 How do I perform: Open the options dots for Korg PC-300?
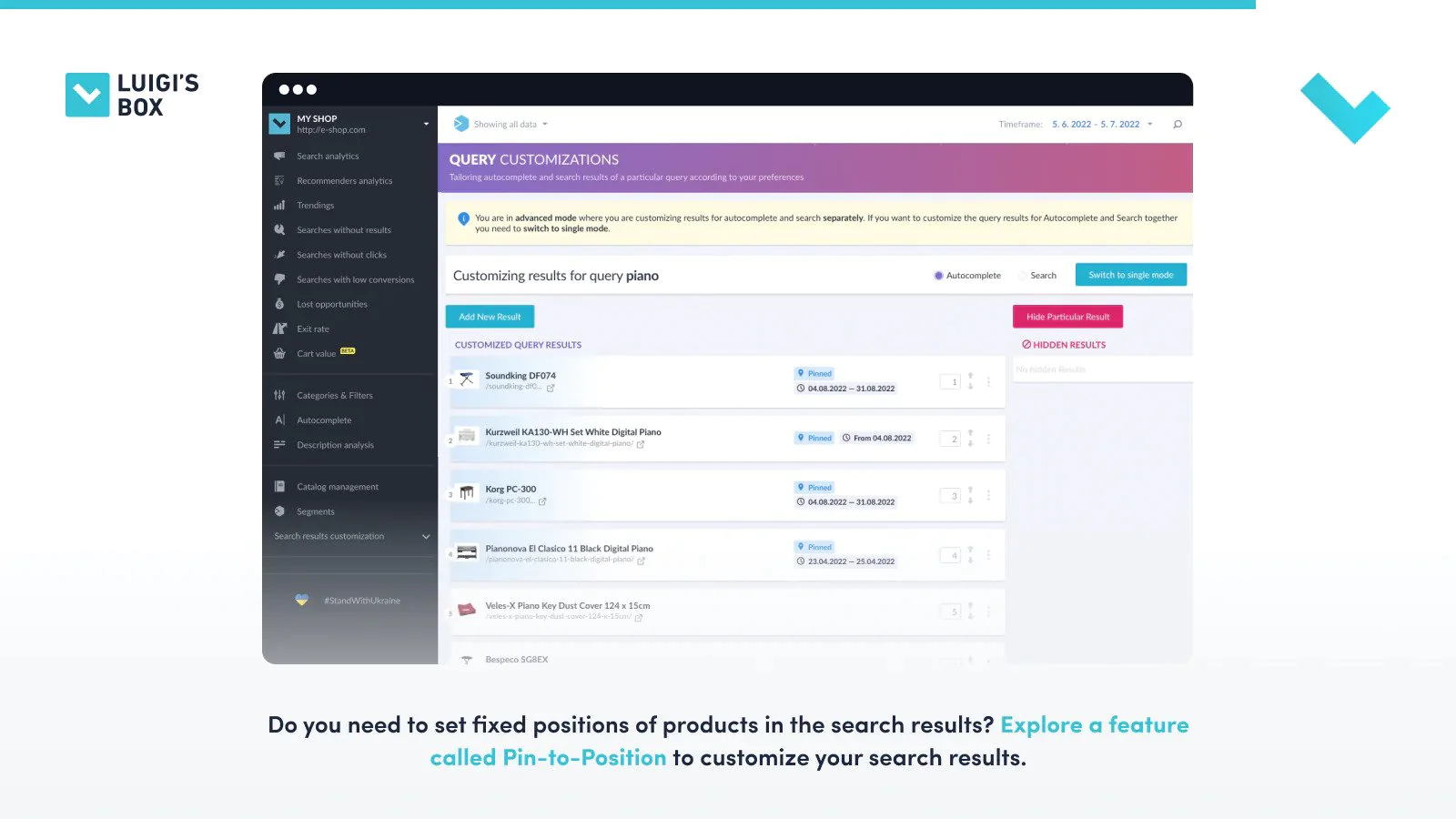pyautogui.click(x=988, y=496)
